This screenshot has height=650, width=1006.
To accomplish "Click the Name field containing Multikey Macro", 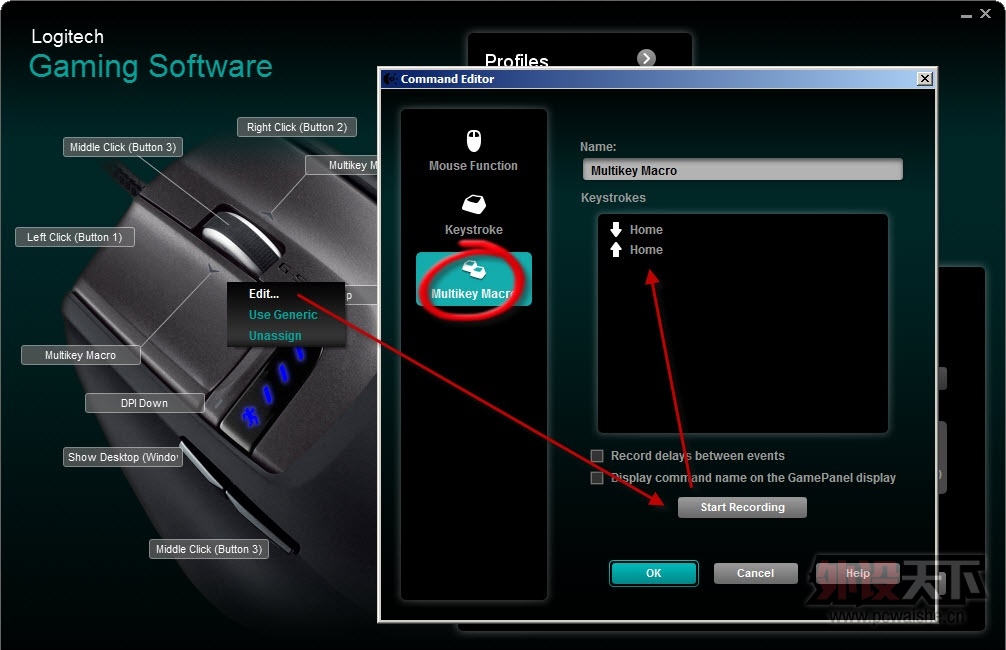I will click(x=742, y=170).
